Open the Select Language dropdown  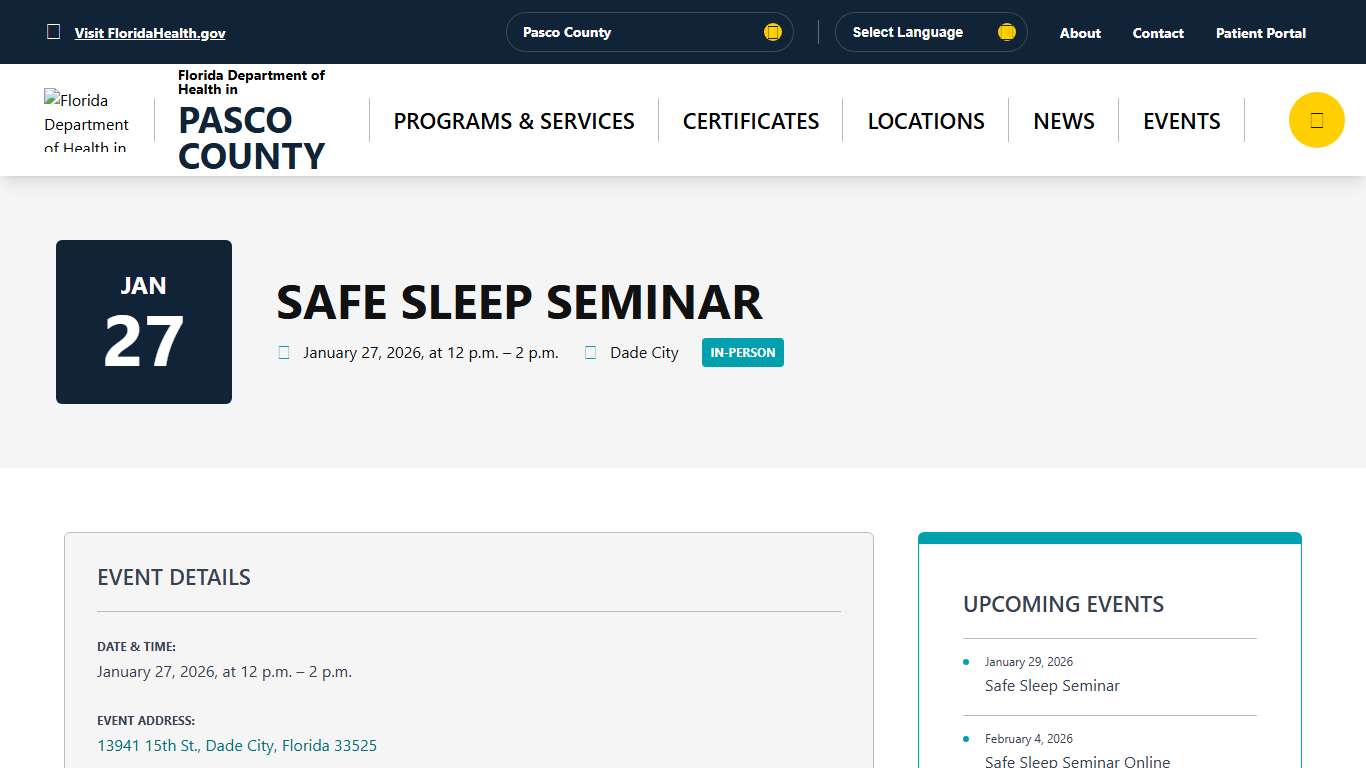(x=930, y=32)
